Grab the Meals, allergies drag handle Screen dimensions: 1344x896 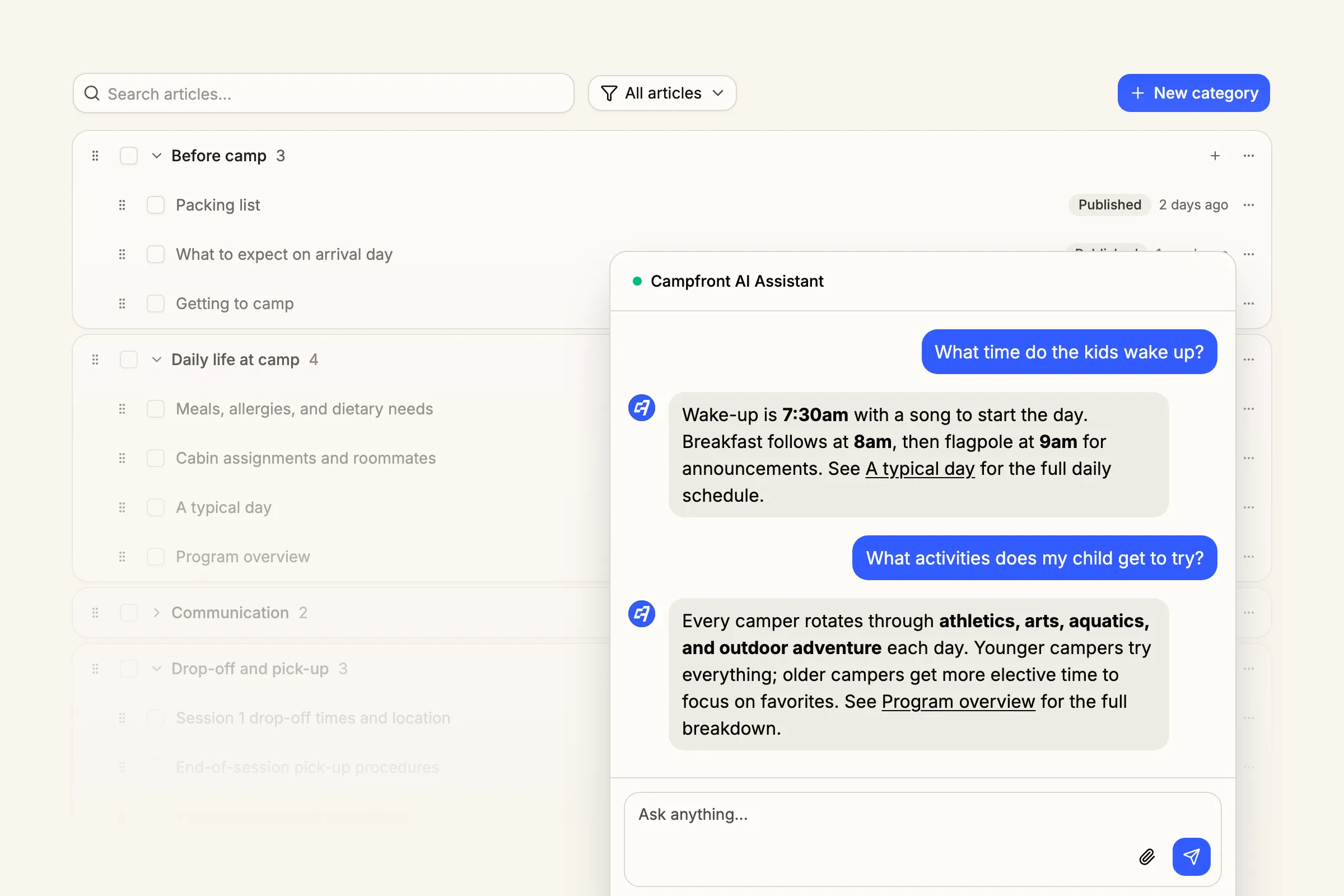[122, 409]
